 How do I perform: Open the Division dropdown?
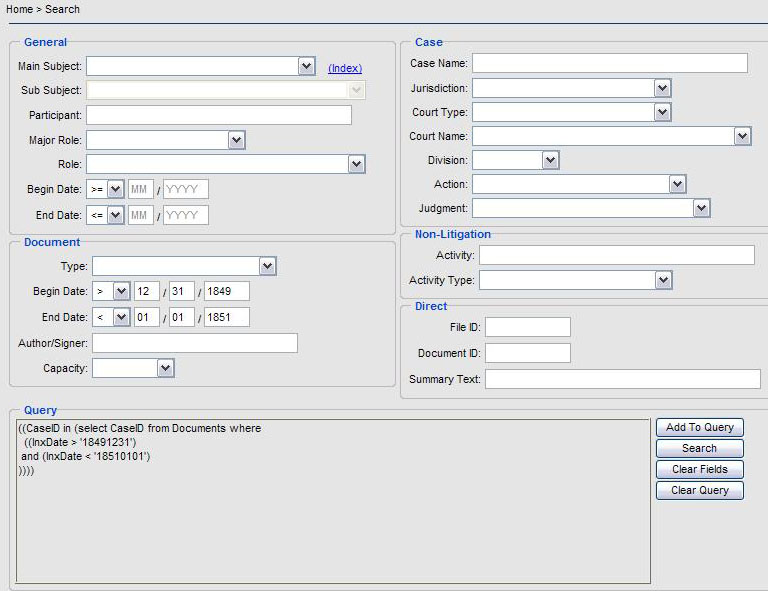coord(516,160)
